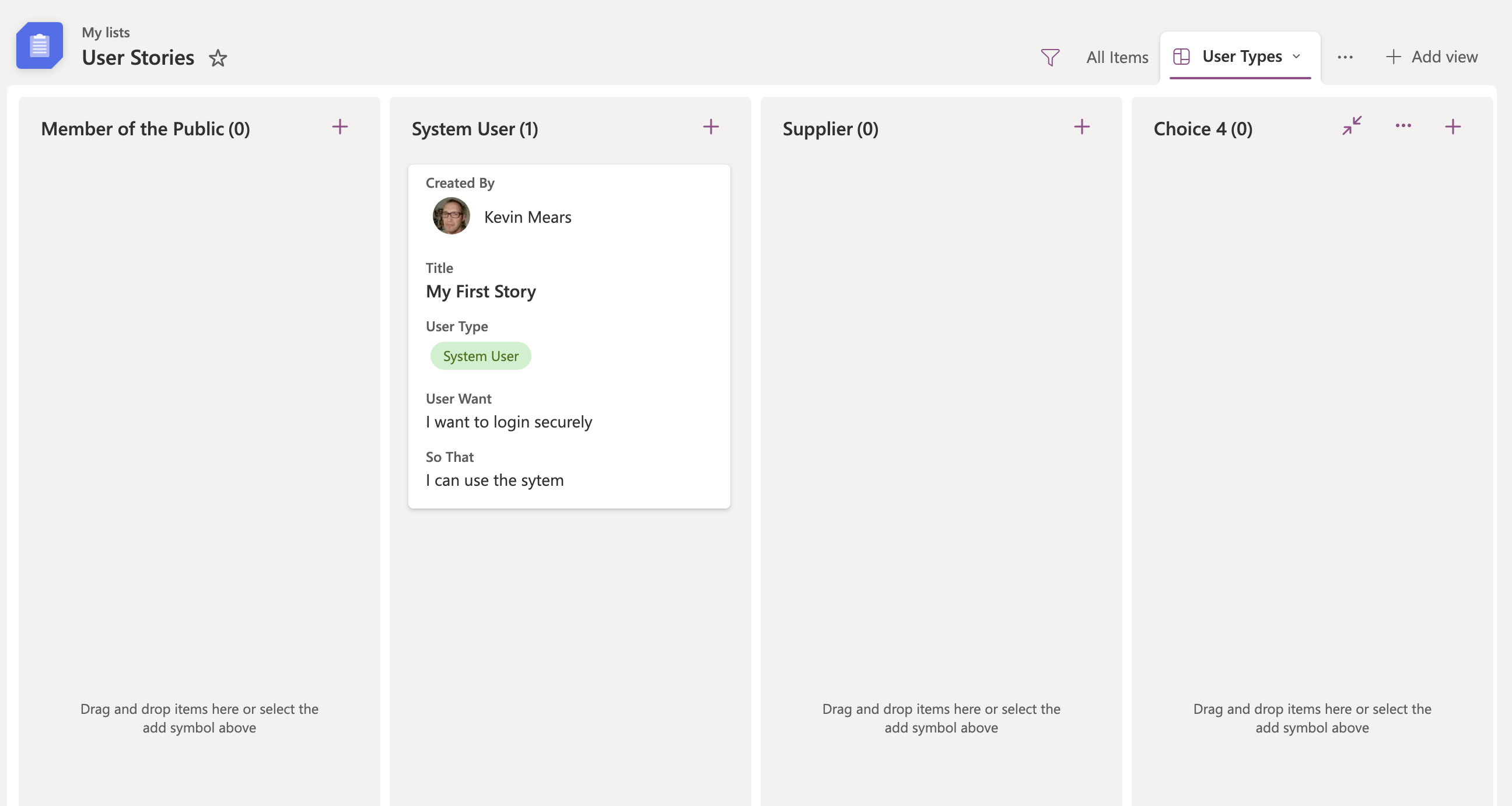Add item to System User column
The image size is (1512, 806).
coord(711,127)
